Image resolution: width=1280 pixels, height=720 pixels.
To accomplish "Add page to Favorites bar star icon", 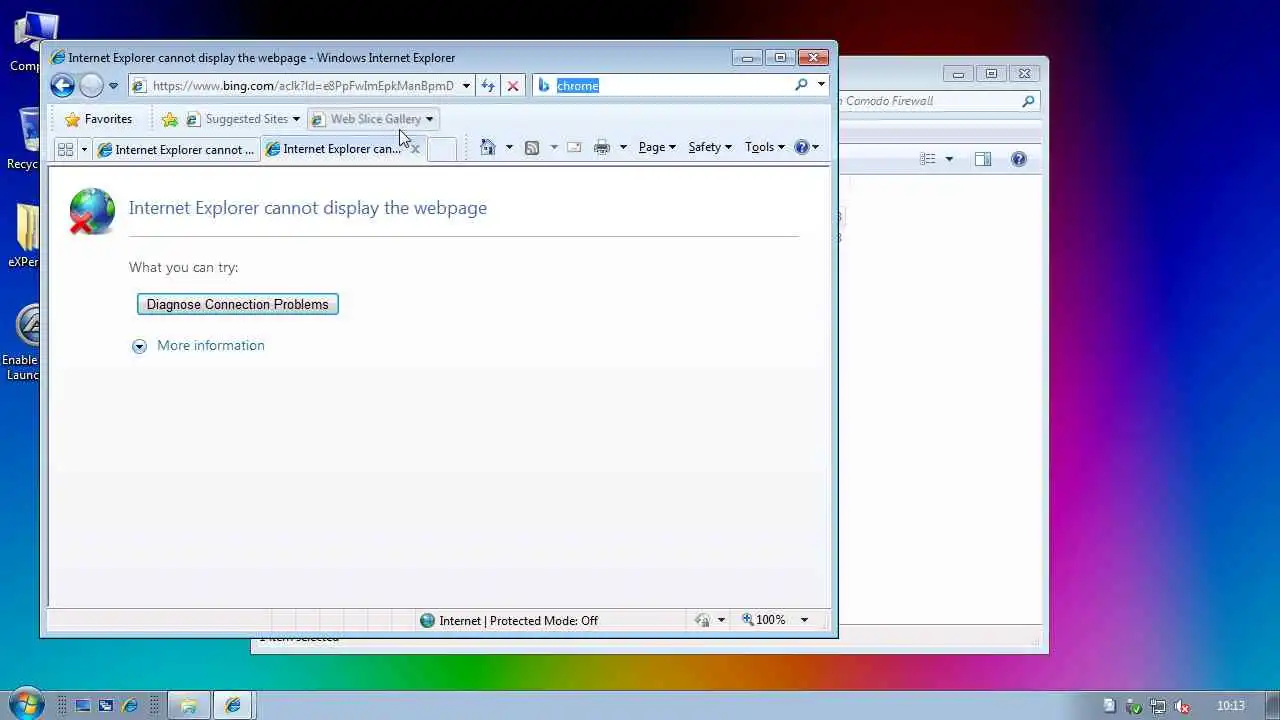I will click(x=170, y=119).
